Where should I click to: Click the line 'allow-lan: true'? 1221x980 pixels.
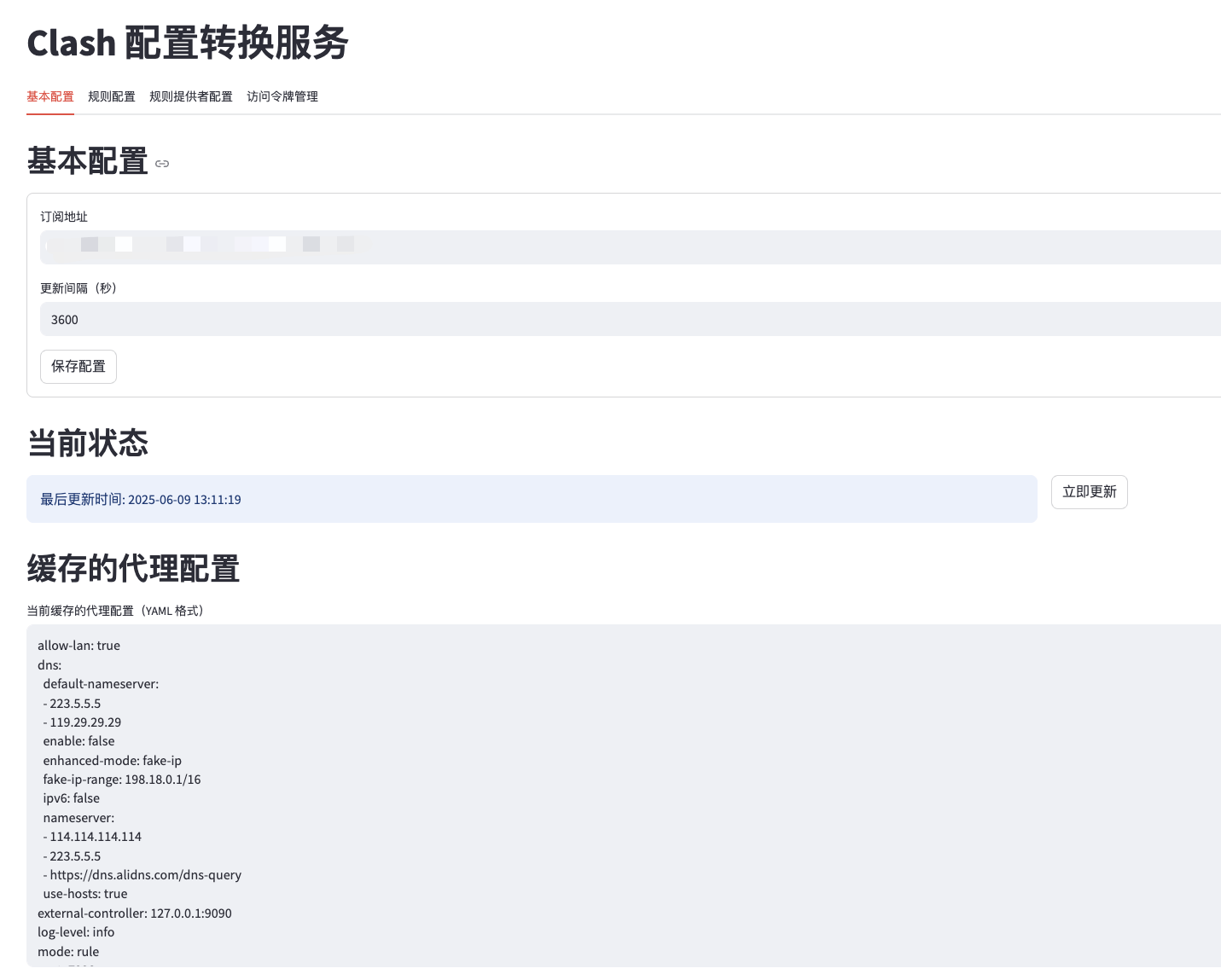coord(78,646)
